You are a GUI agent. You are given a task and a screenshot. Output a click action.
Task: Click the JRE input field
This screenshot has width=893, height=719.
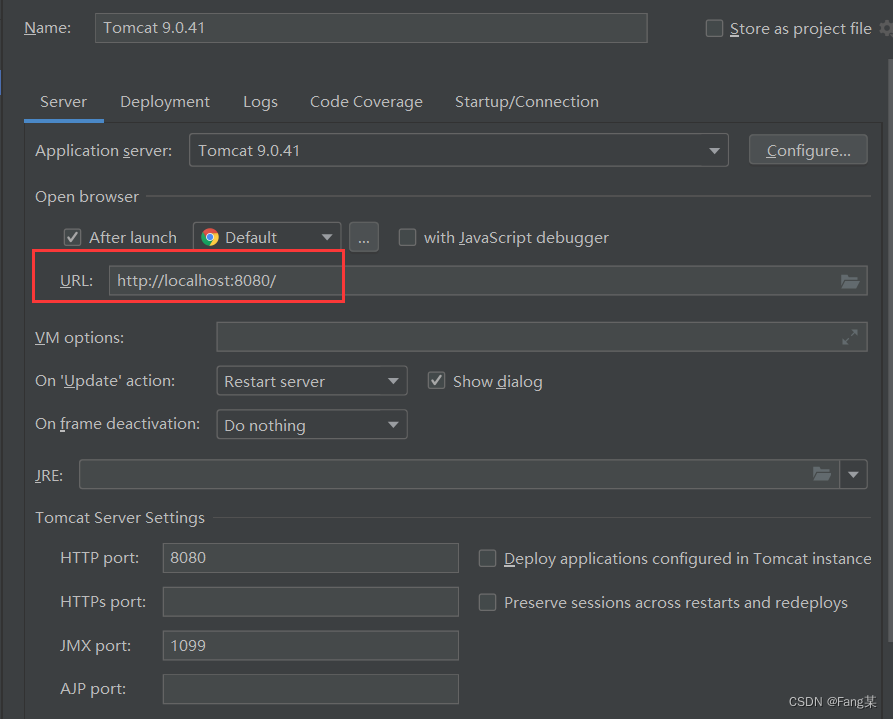(459, 474)
